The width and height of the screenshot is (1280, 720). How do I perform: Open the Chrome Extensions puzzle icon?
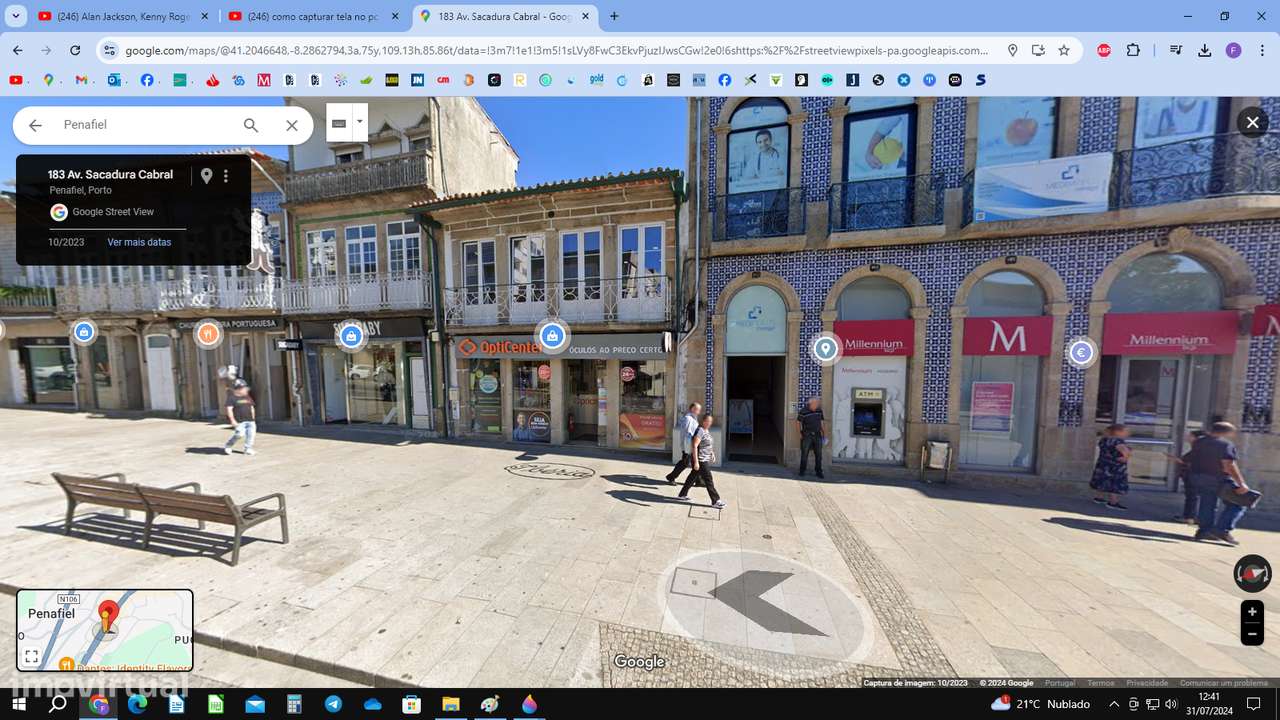click(x=1133, y=50)
